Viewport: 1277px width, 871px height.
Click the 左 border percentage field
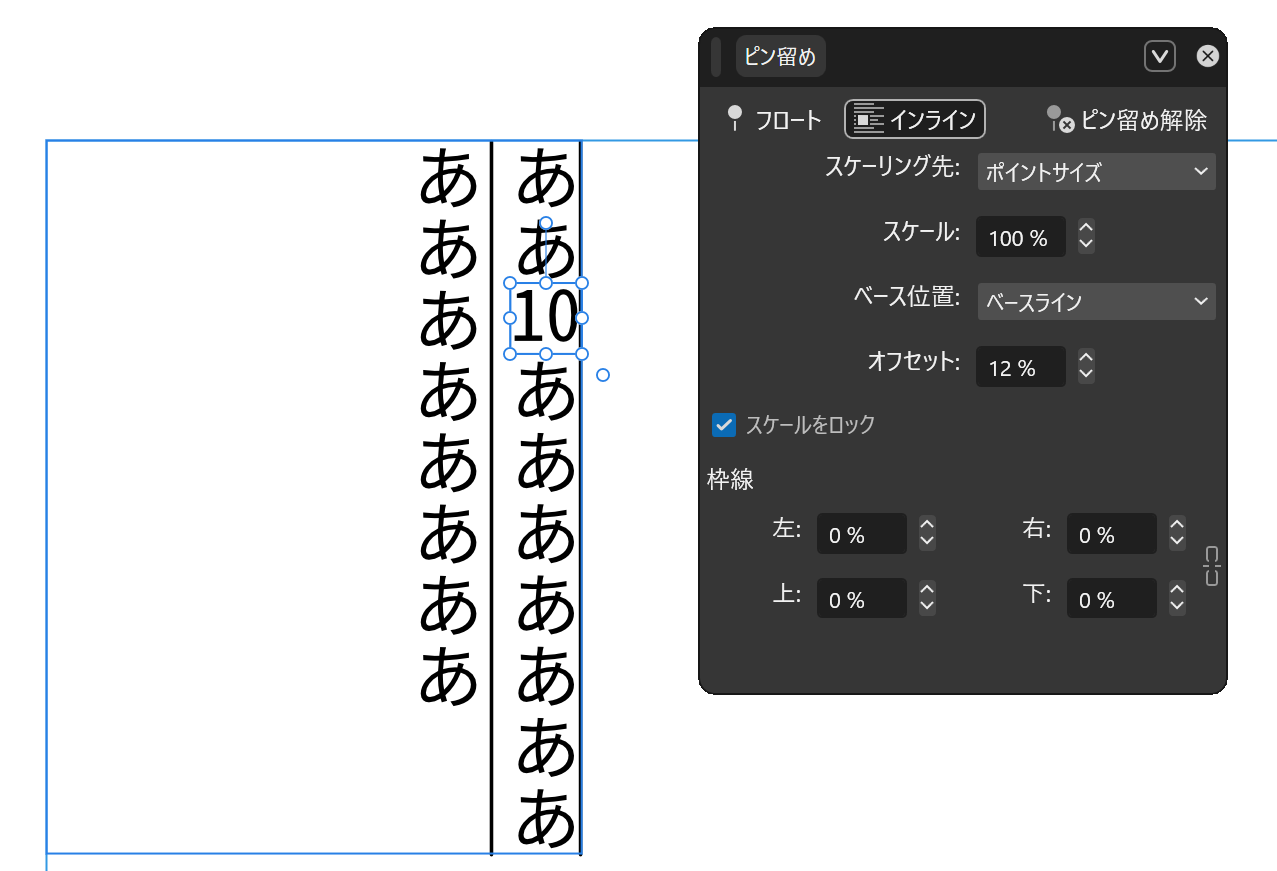pos(861,533)
